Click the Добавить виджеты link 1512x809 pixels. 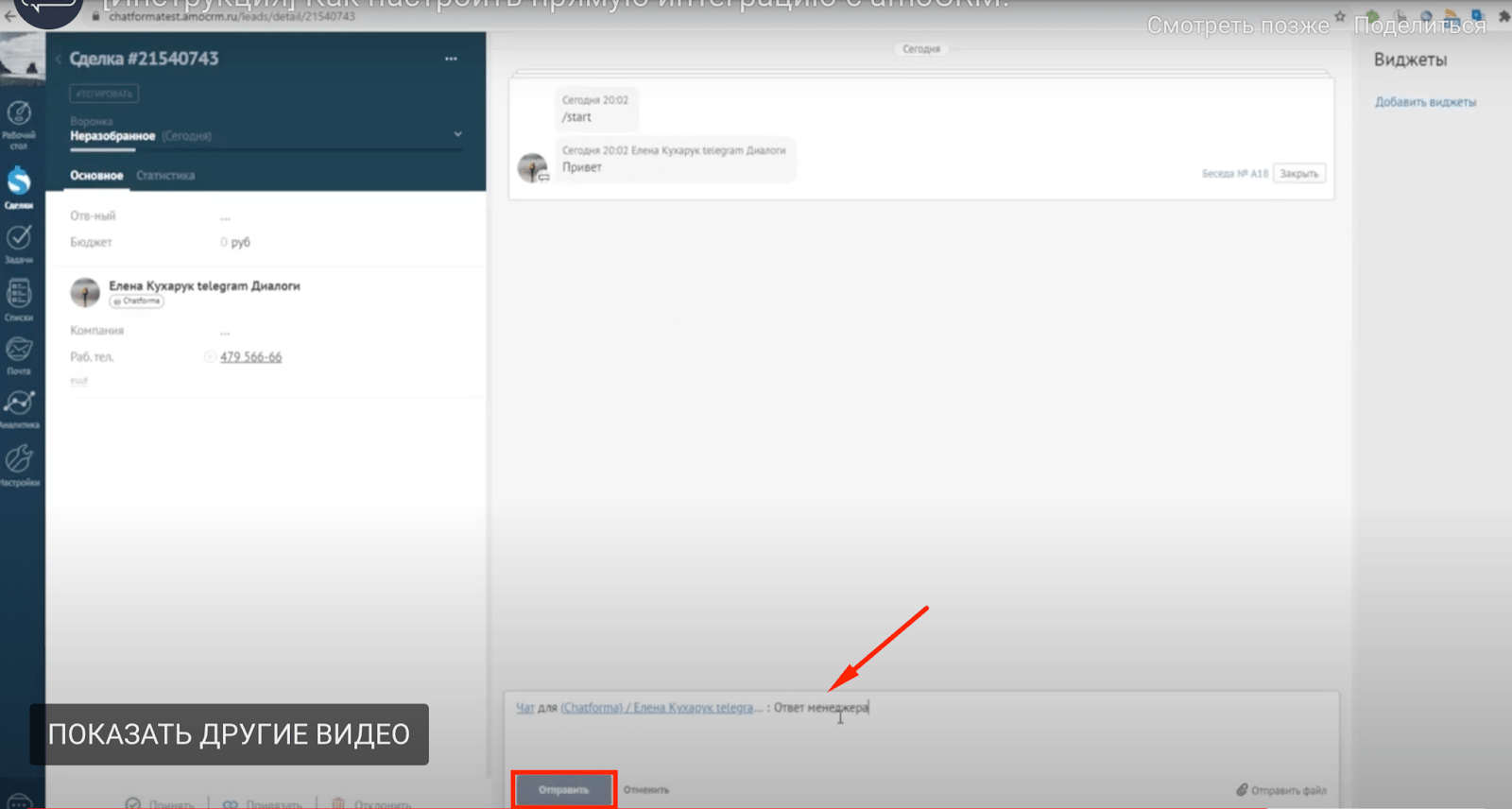[1425, 102]
